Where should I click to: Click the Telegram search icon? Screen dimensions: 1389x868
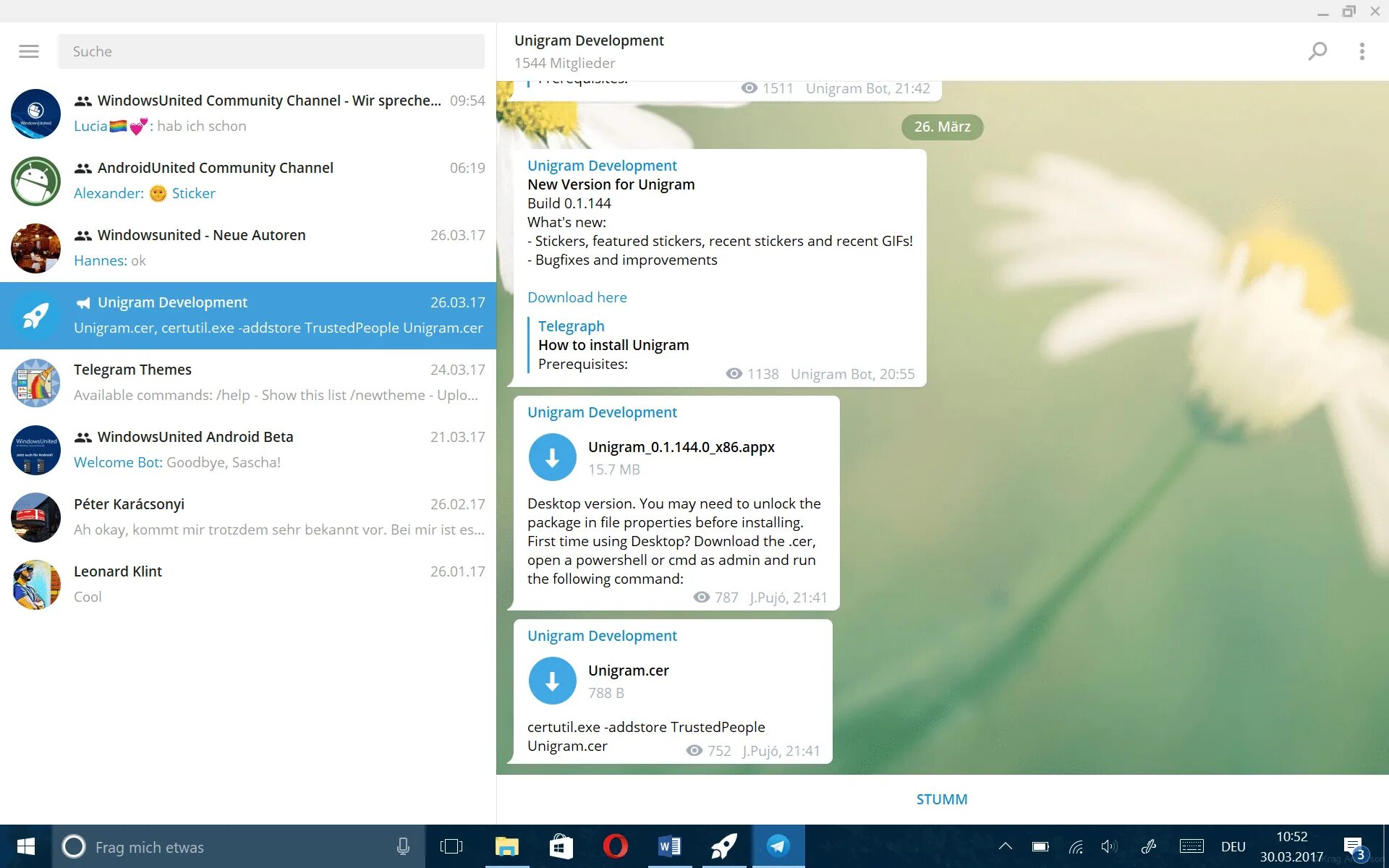(1318, 51)
